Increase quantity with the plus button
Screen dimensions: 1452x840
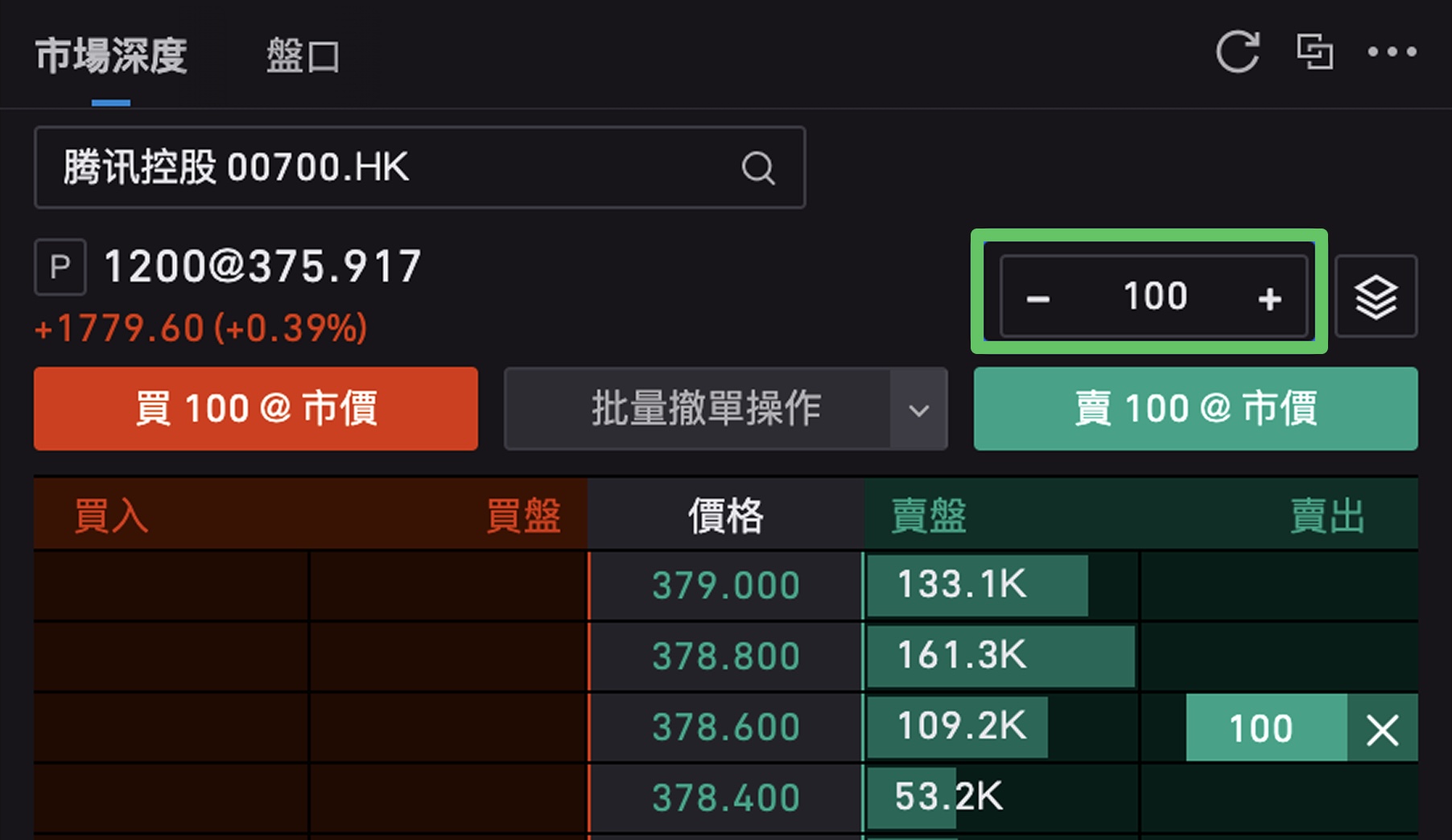(x=1269, y=299)
